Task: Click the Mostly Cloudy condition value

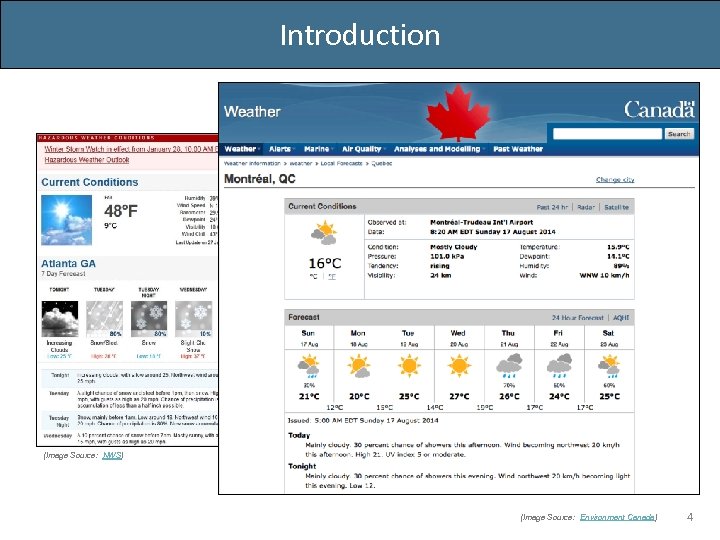Action: (454, 247)
